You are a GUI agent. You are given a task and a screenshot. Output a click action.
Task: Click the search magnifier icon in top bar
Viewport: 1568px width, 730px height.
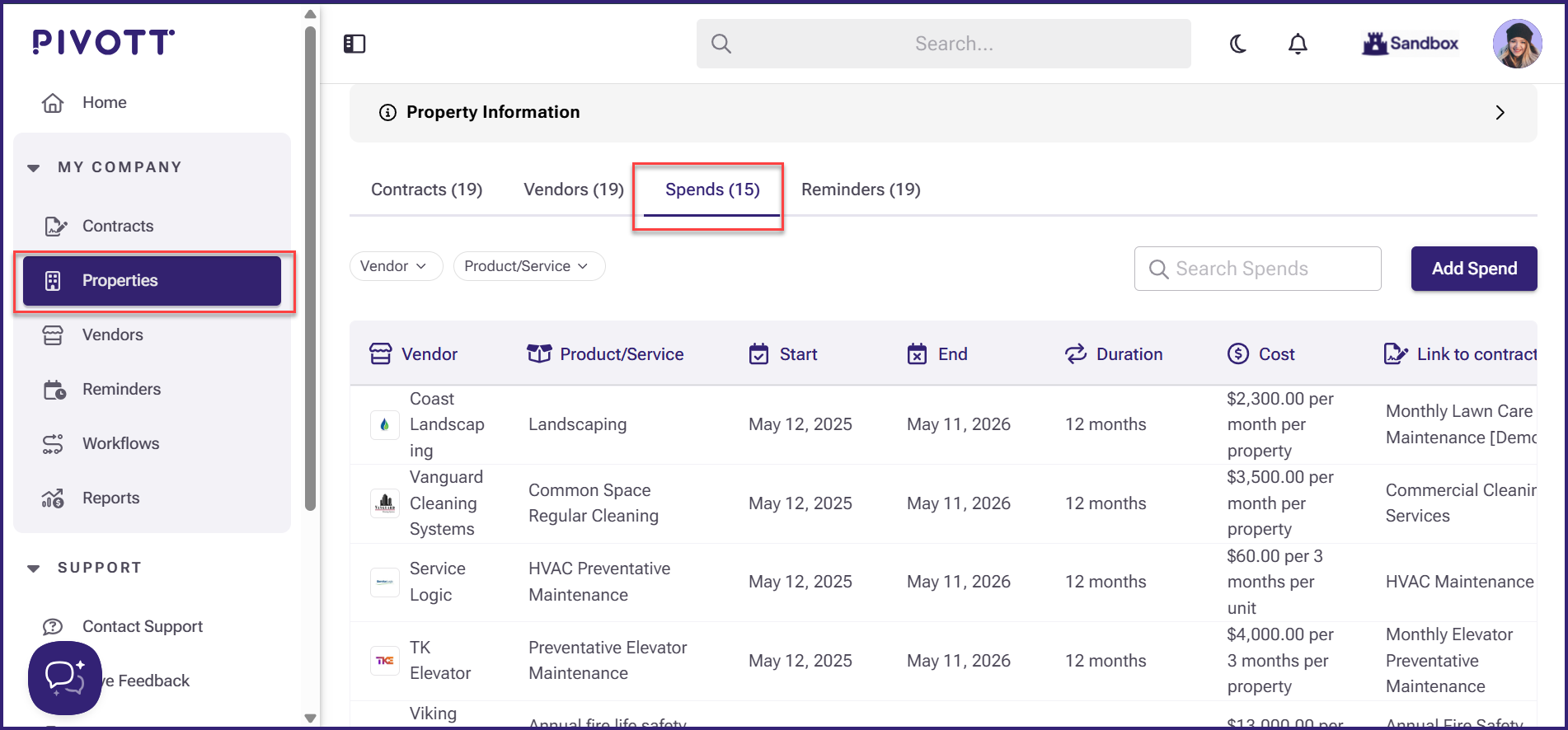pos(721,44)
